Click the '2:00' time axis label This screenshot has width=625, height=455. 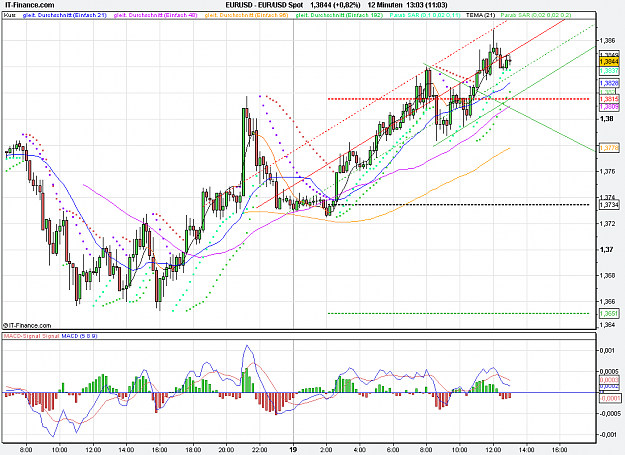326,450
